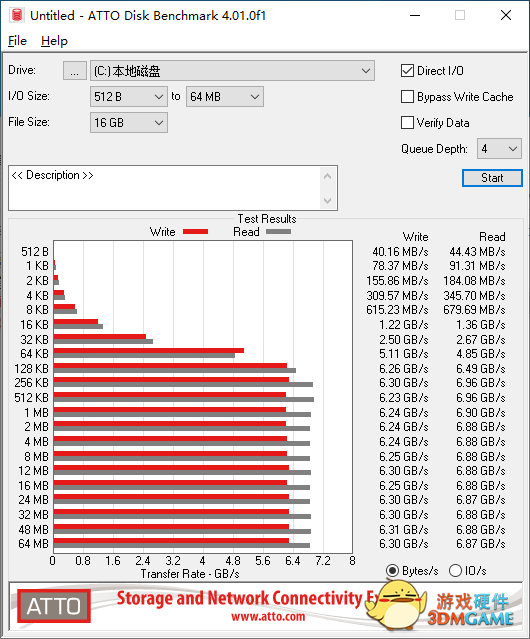Click the red Write legend swatch

pos(196,231)
